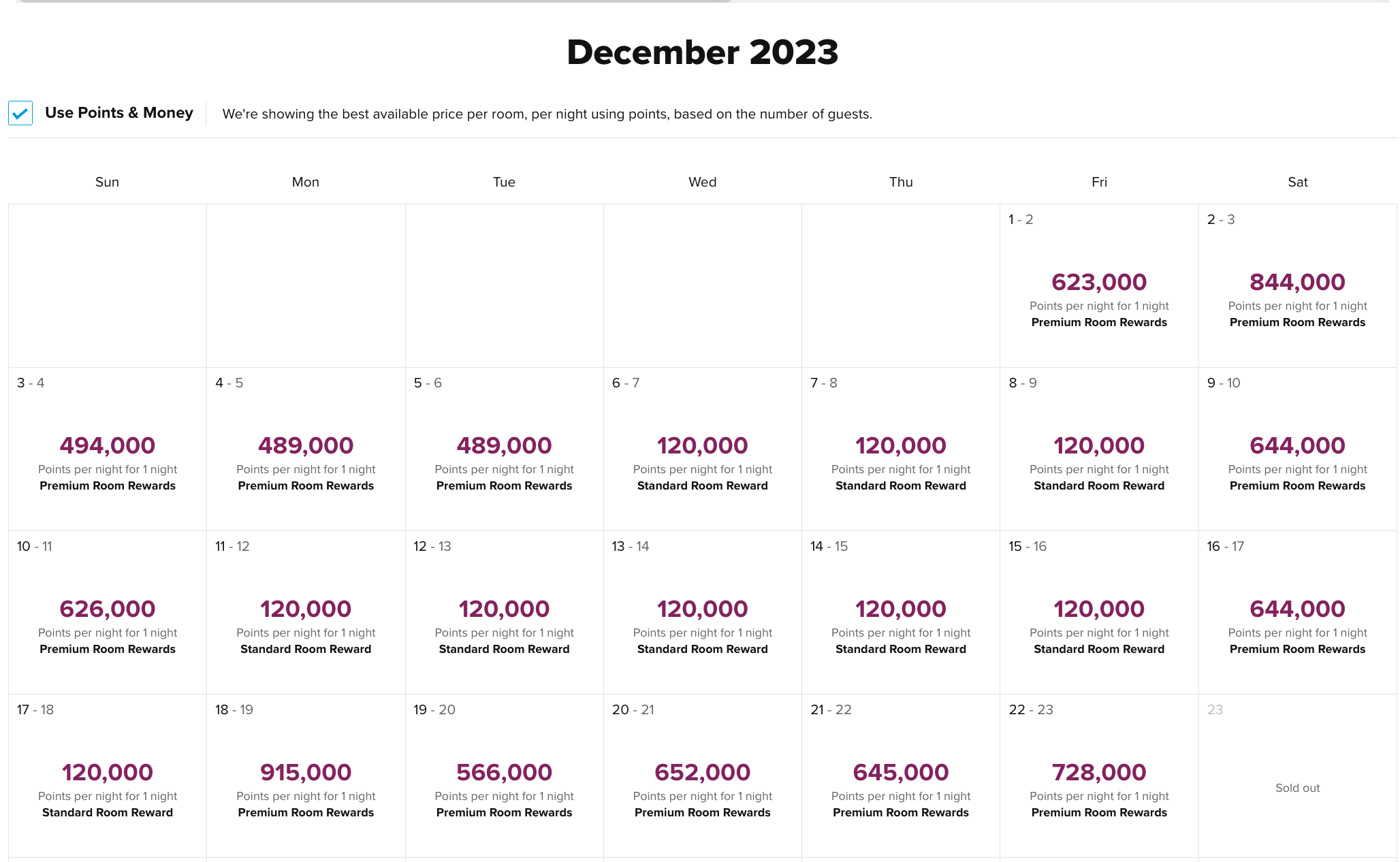Click the Fri day-of-week header

[1098, 182]
